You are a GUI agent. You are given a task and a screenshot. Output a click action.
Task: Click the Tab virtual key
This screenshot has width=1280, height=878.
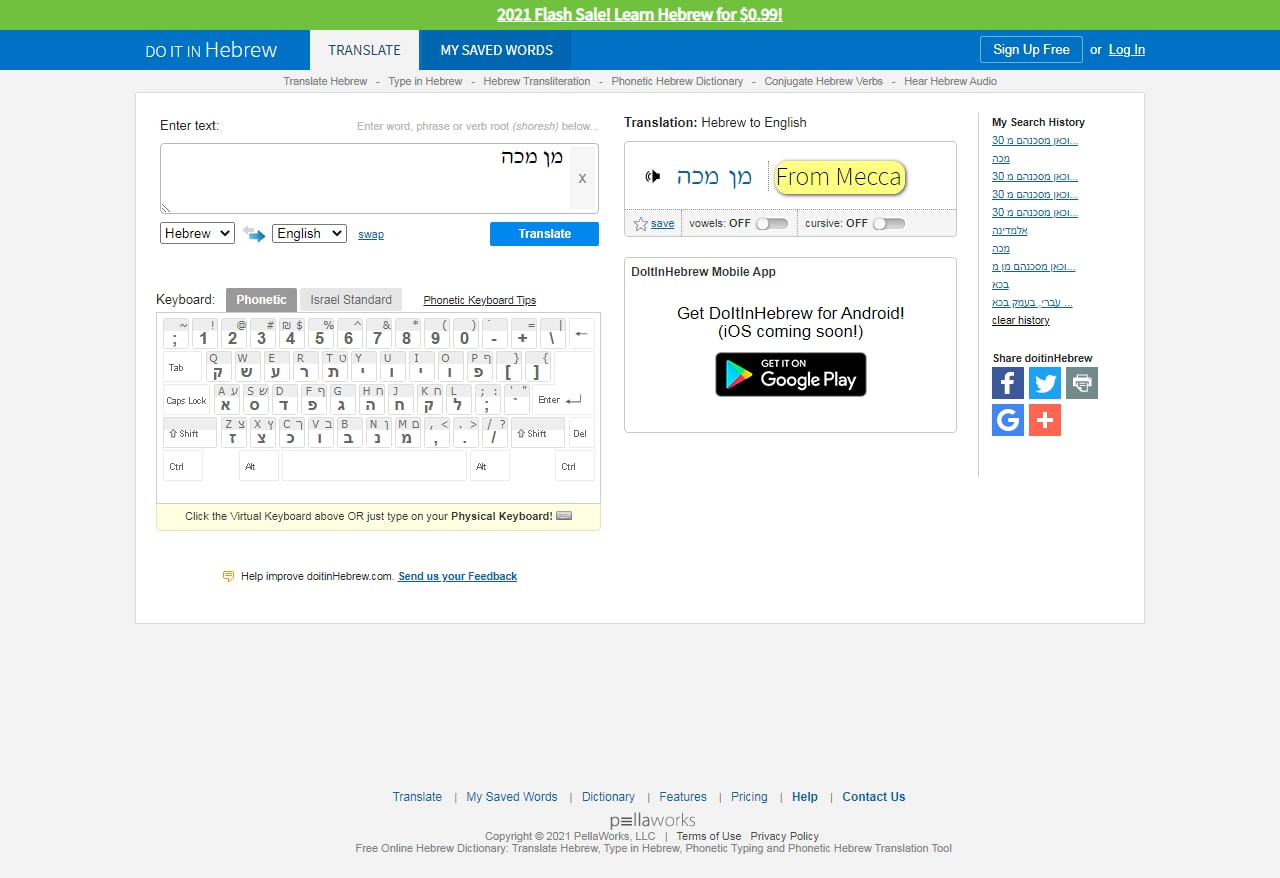click(x=183, y=367)
